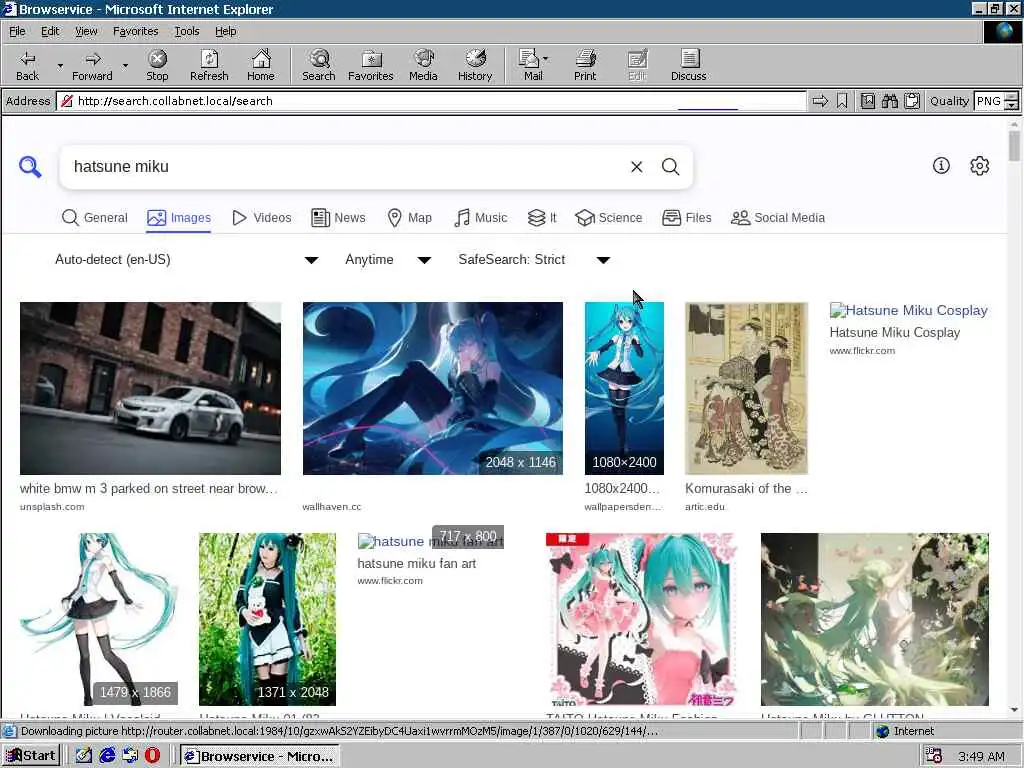The image size is (1024, 768).
Task: Open the Tools menu
Action: pyautogui.click(x=186, y=31)
